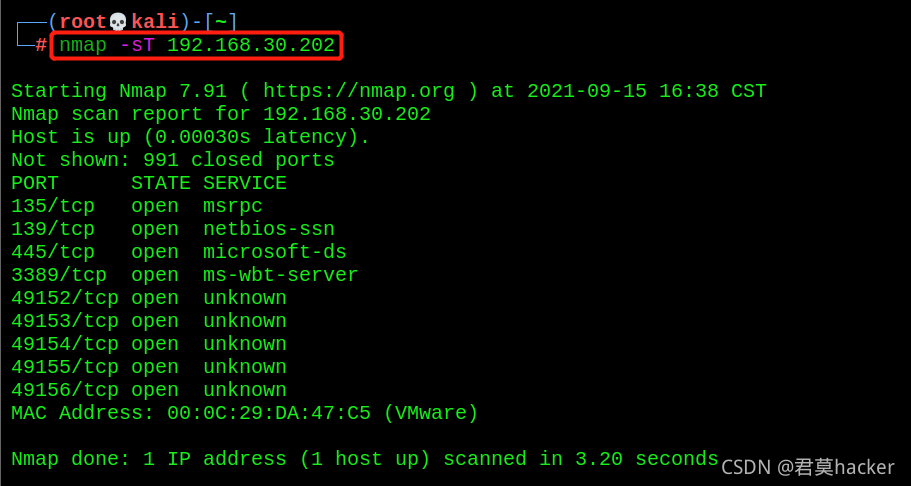Click the 49153/tcp port row
This screenshot has width=911, height=486.
149,321
